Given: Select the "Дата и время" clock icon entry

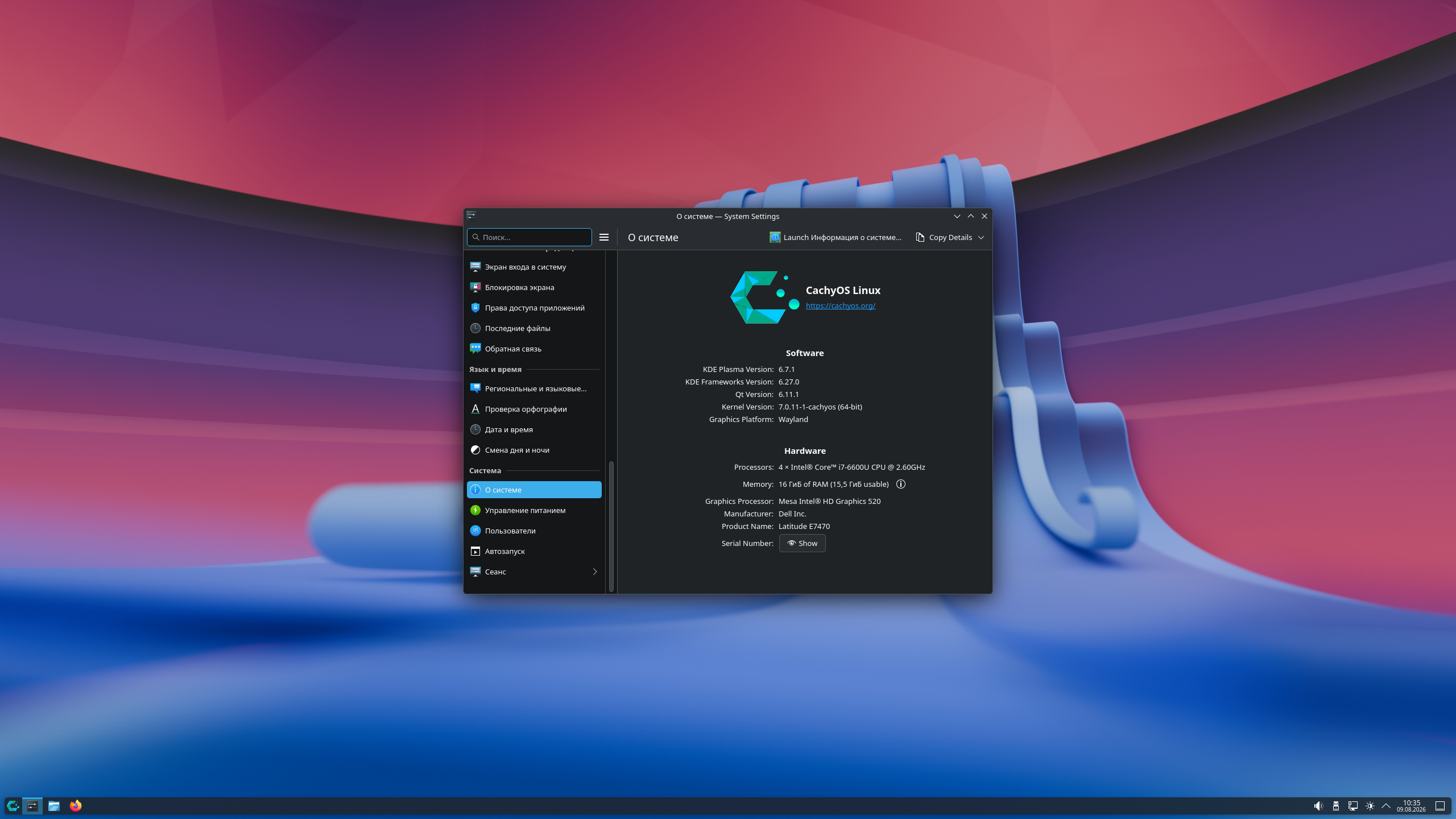Looking at the screenshot, I should (x=534, y=429).
